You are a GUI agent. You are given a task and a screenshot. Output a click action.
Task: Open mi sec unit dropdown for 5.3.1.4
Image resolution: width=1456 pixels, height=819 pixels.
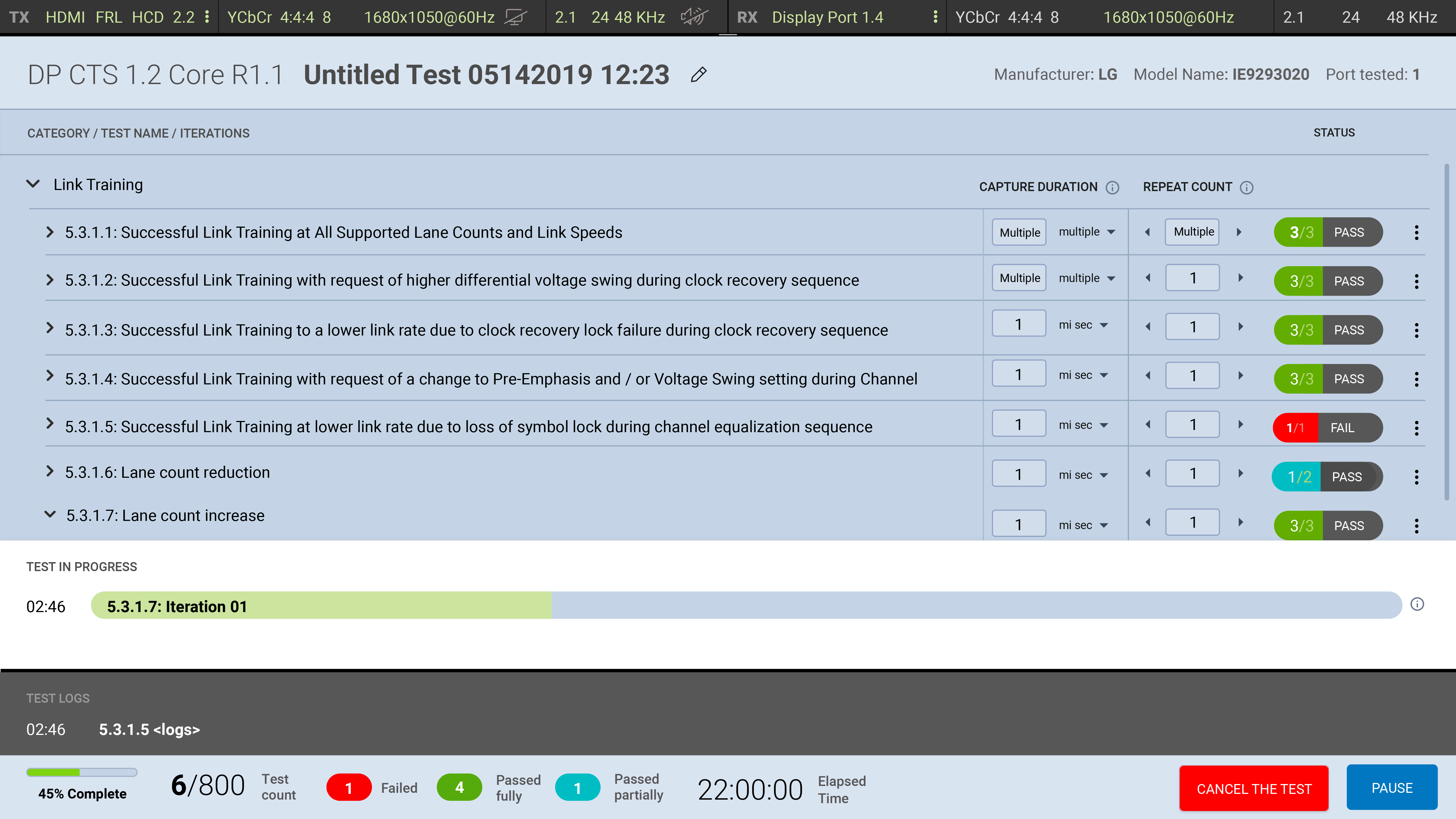click(1084, 375)
